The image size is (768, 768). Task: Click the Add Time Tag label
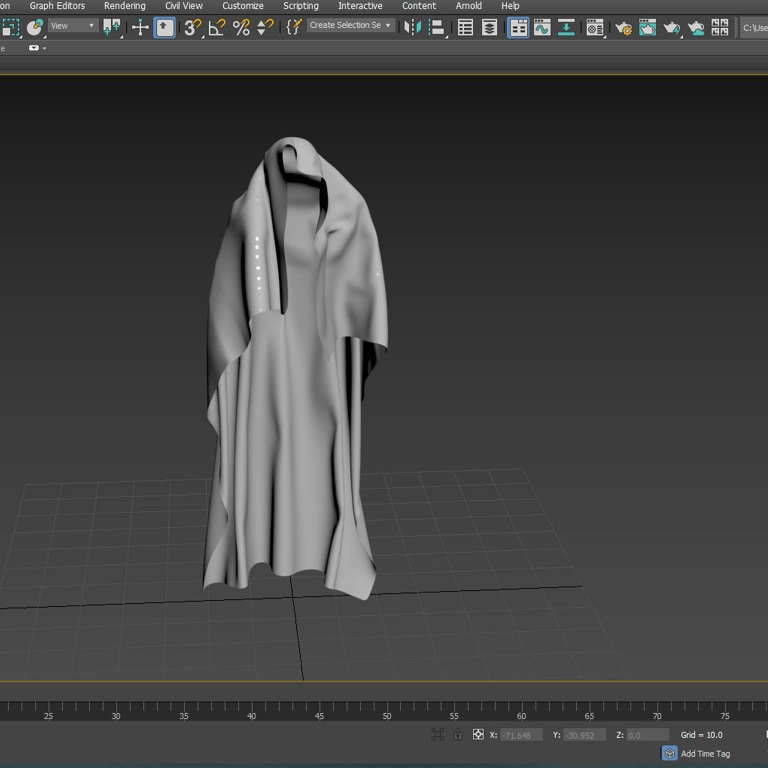point(705,753)
